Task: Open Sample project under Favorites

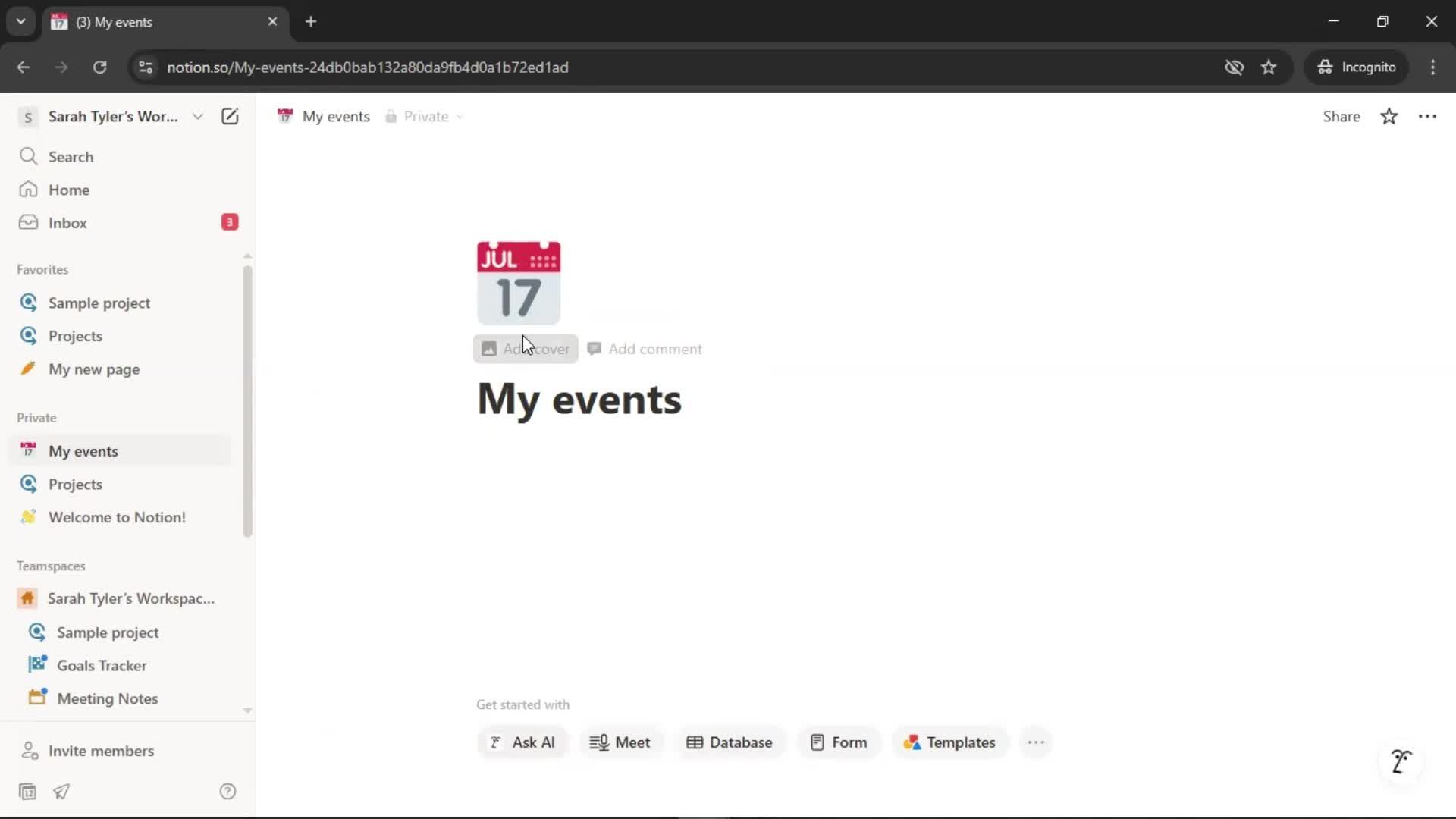Action: tap(121, 303)
